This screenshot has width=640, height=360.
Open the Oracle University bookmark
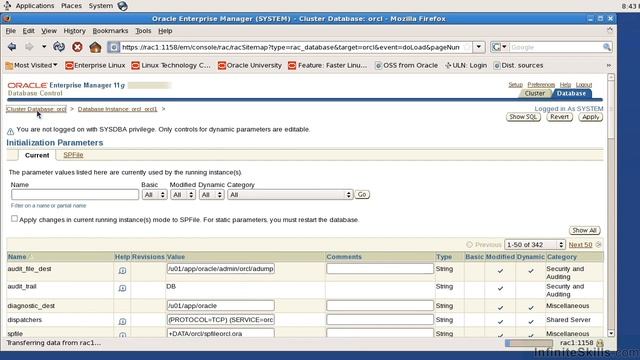click(x=250, y=65)
